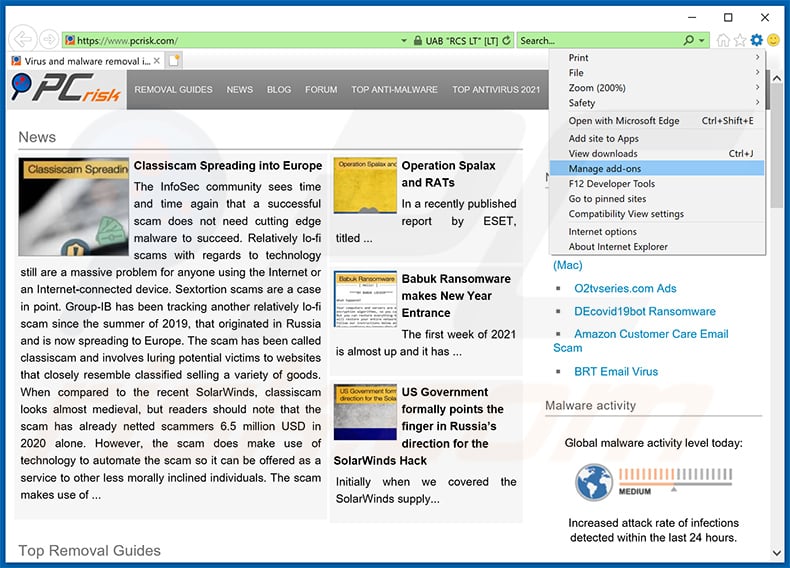Open BRT Email Virus link
The height and width of the screenshot is (568, 790).
pyautogui.click(x=616, y=372)
